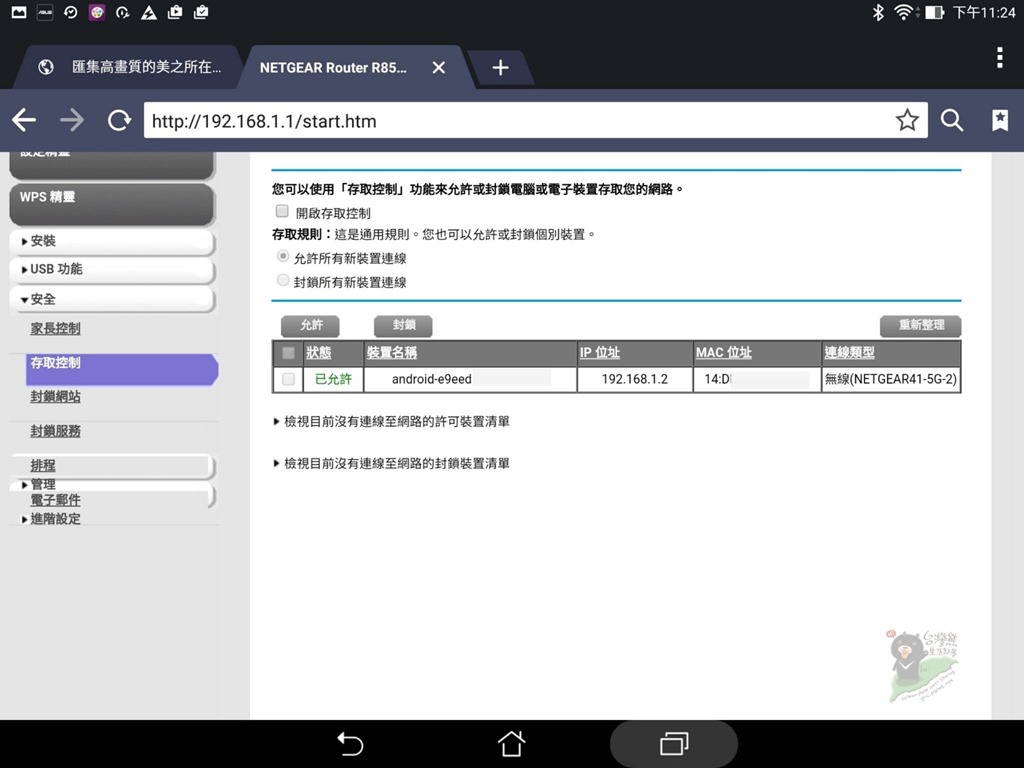Sort table by 連線類型 column header
The width and height of the screenshot is (1024, 768).
click(849, 353)
